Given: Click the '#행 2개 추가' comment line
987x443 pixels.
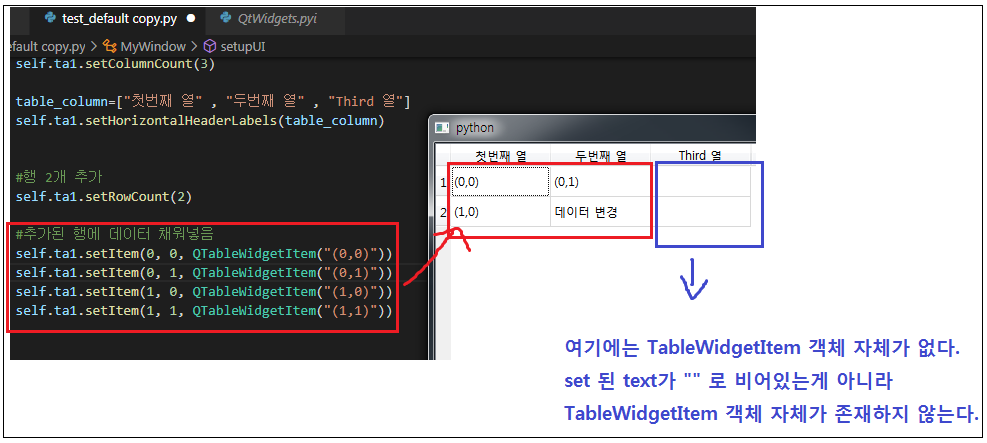Looking at the screenshot, I should [x=58, y=177].
